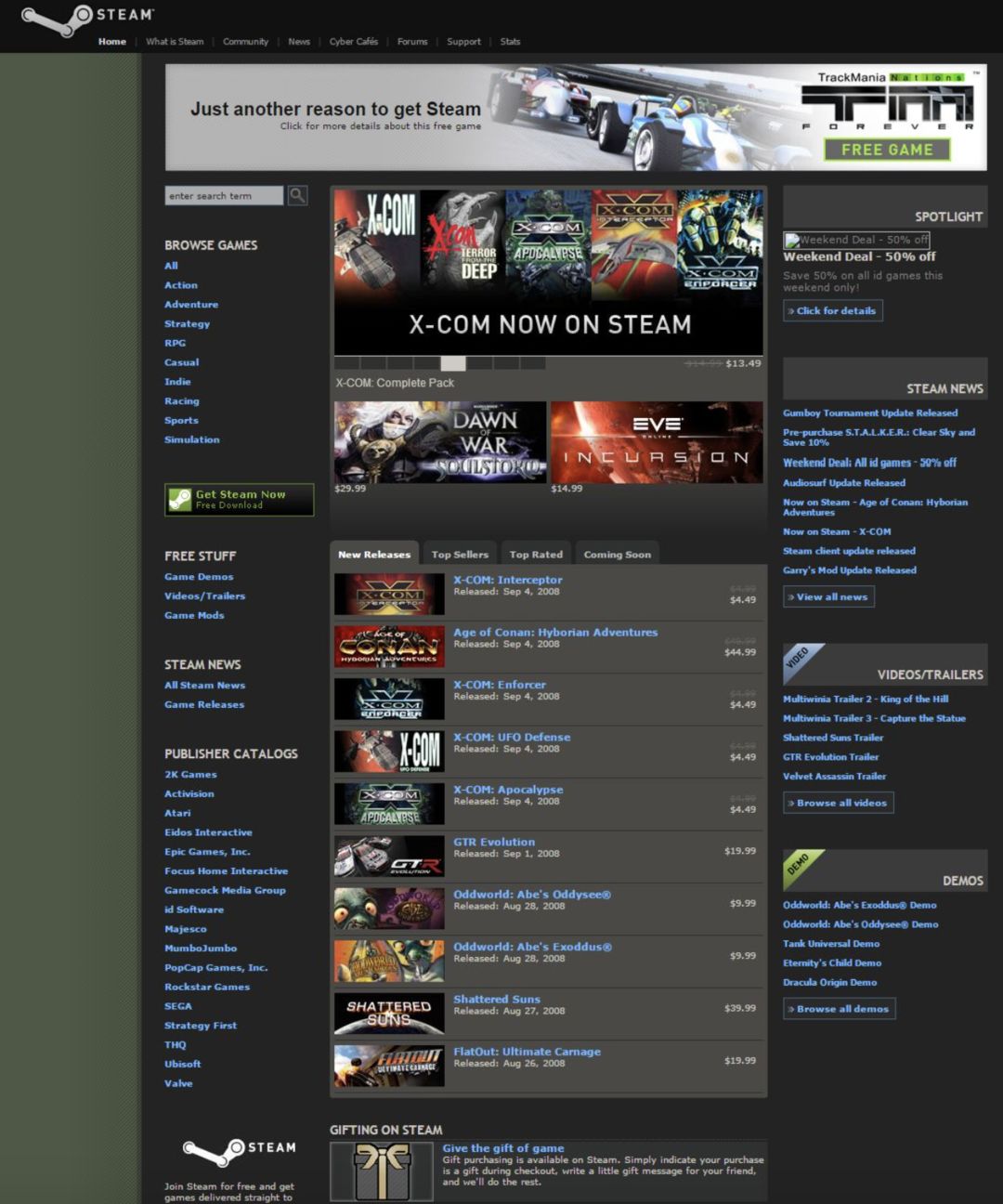Open the Cyber Cafés menu item
1003x1204 pixels.
click(x=354, y=42)
